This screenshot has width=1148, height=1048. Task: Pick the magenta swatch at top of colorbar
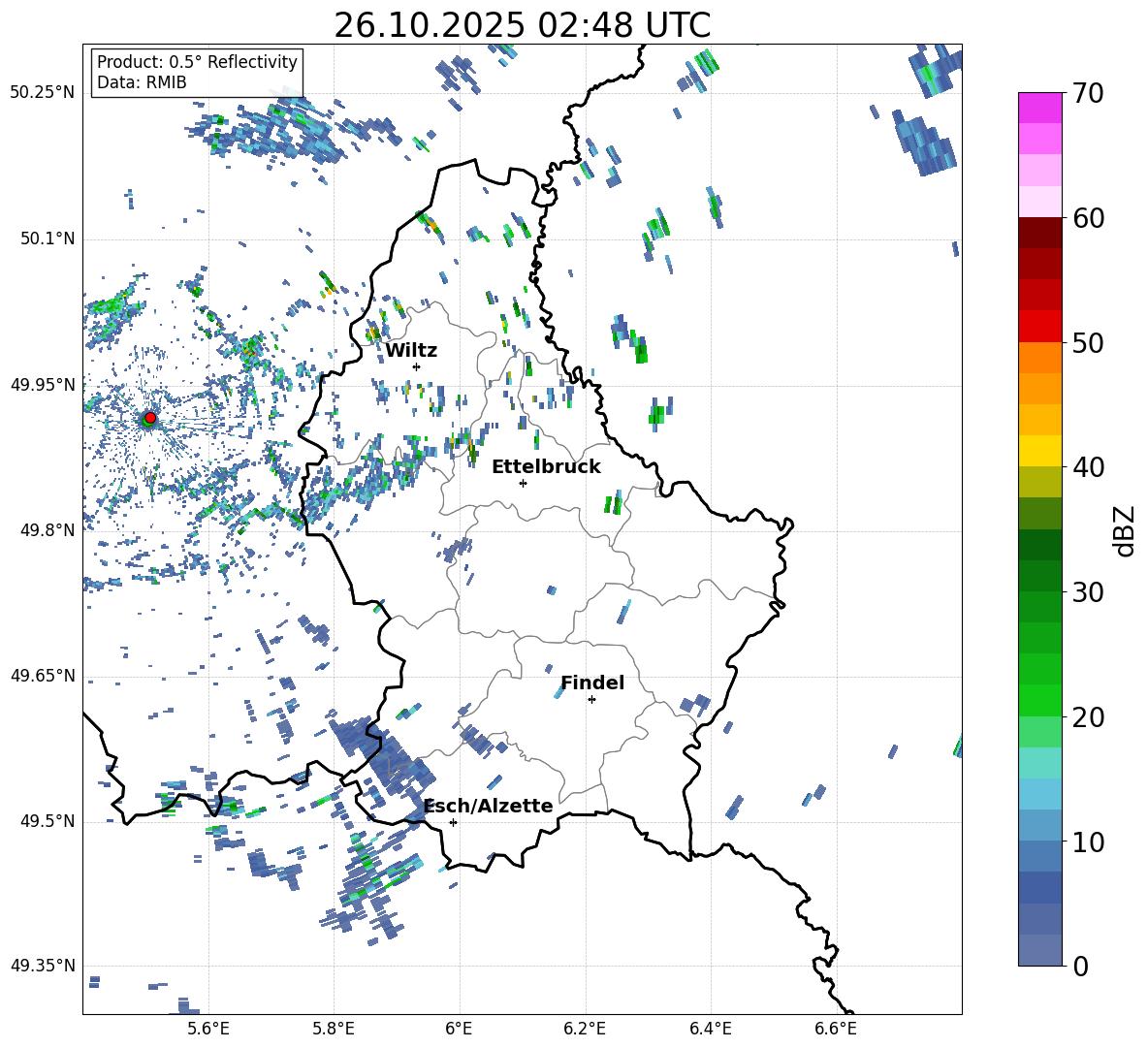[1040, 108]
